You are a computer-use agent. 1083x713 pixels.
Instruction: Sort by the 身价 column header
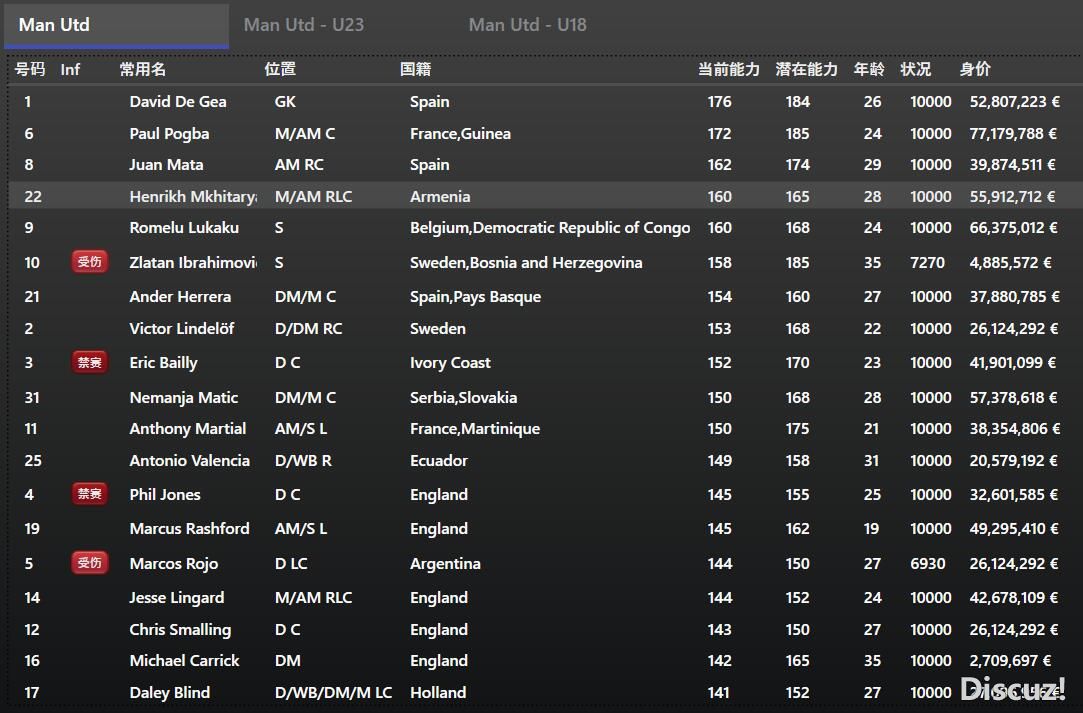tap(975, 69)
